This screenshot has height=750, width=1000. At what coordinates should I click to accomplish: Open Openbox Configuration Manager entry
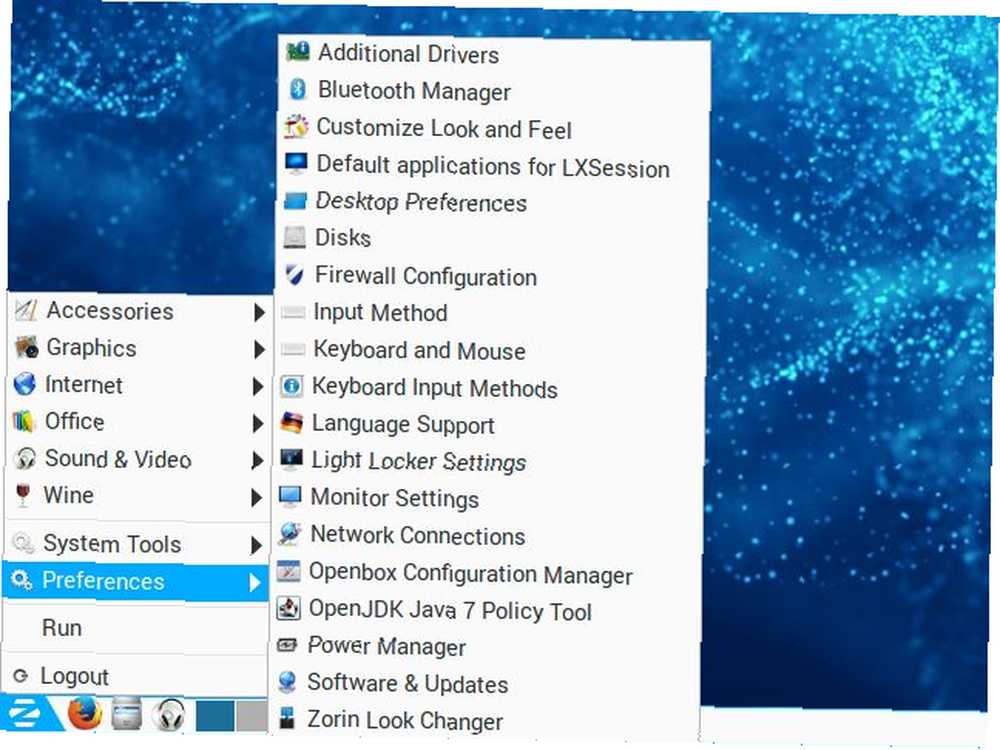point(488,573)
